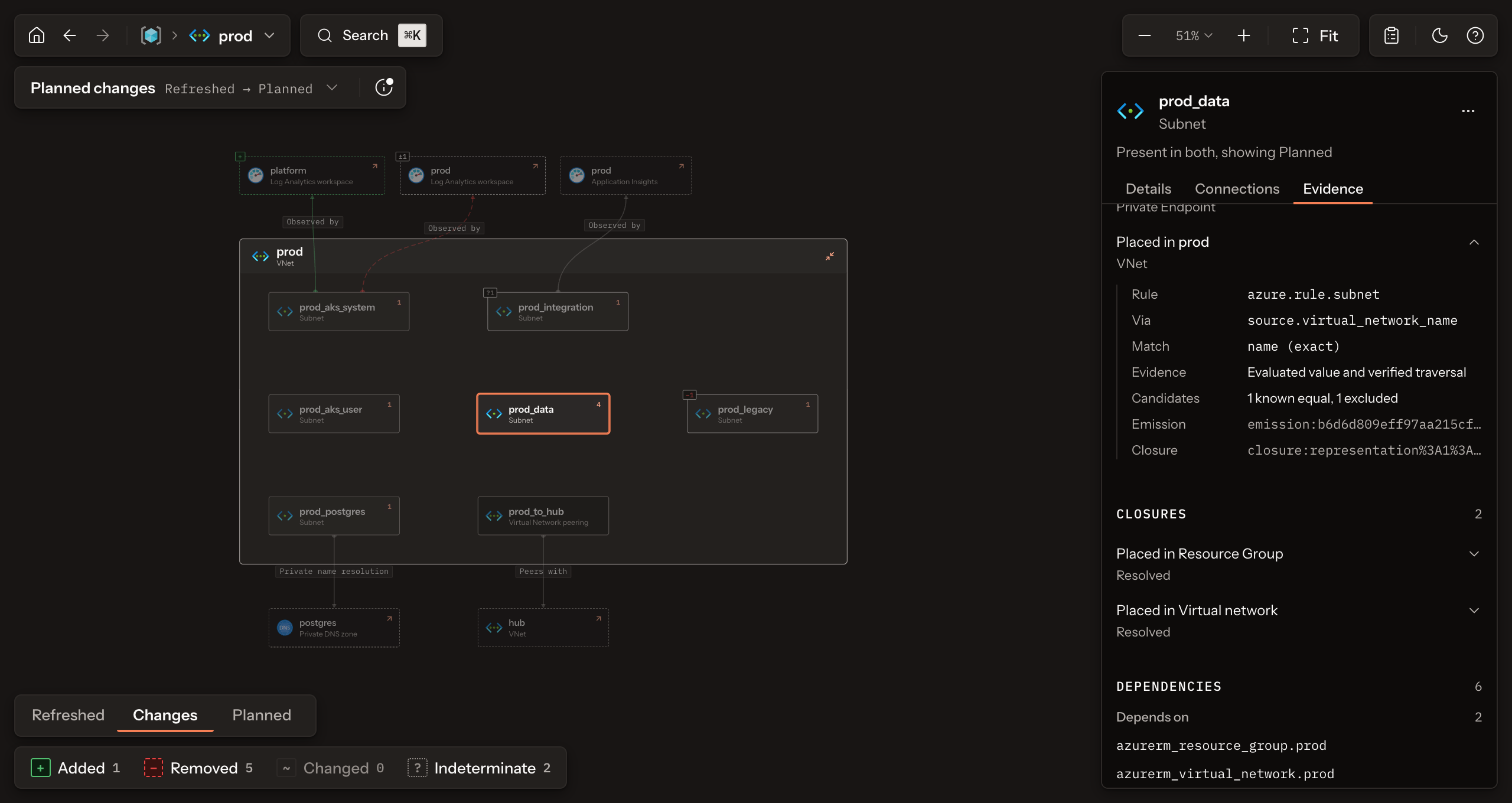Navigate back with the left arrow

pos(70,35)
